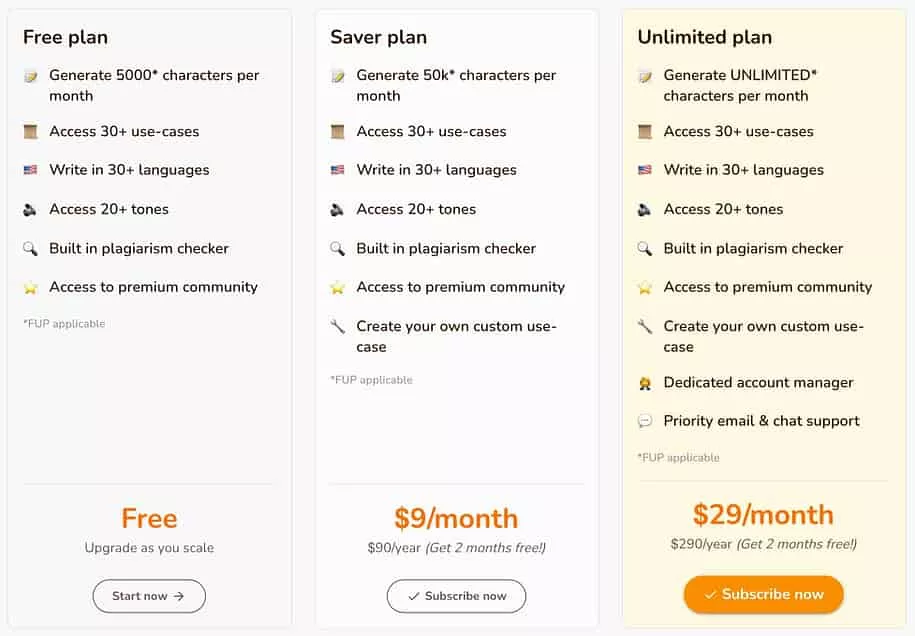Click Priority email & chat support text

click(x=761, y=421)
